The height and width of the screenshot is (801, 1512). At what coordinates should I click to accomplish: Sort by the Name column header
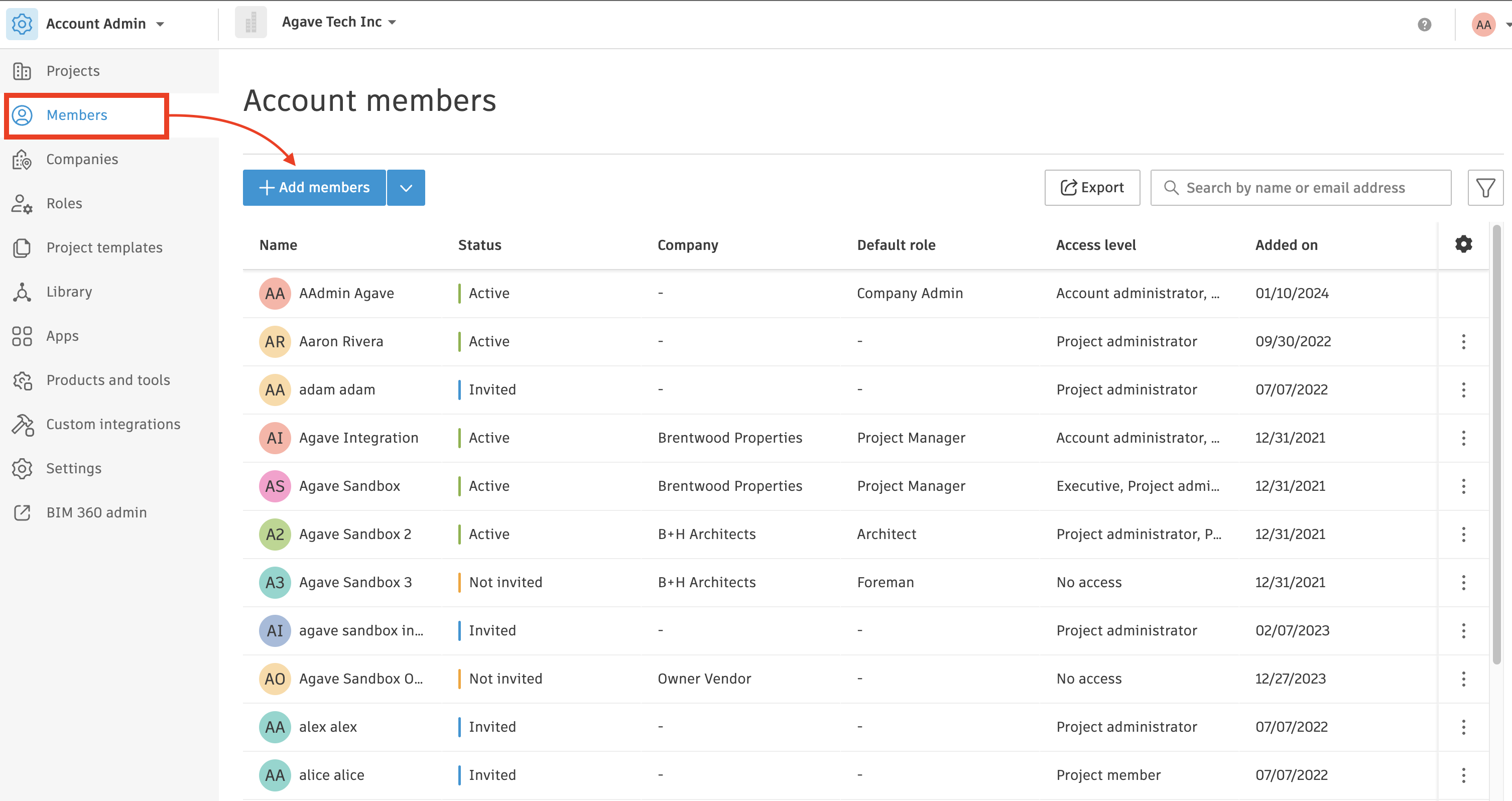(x=278, y=245)
